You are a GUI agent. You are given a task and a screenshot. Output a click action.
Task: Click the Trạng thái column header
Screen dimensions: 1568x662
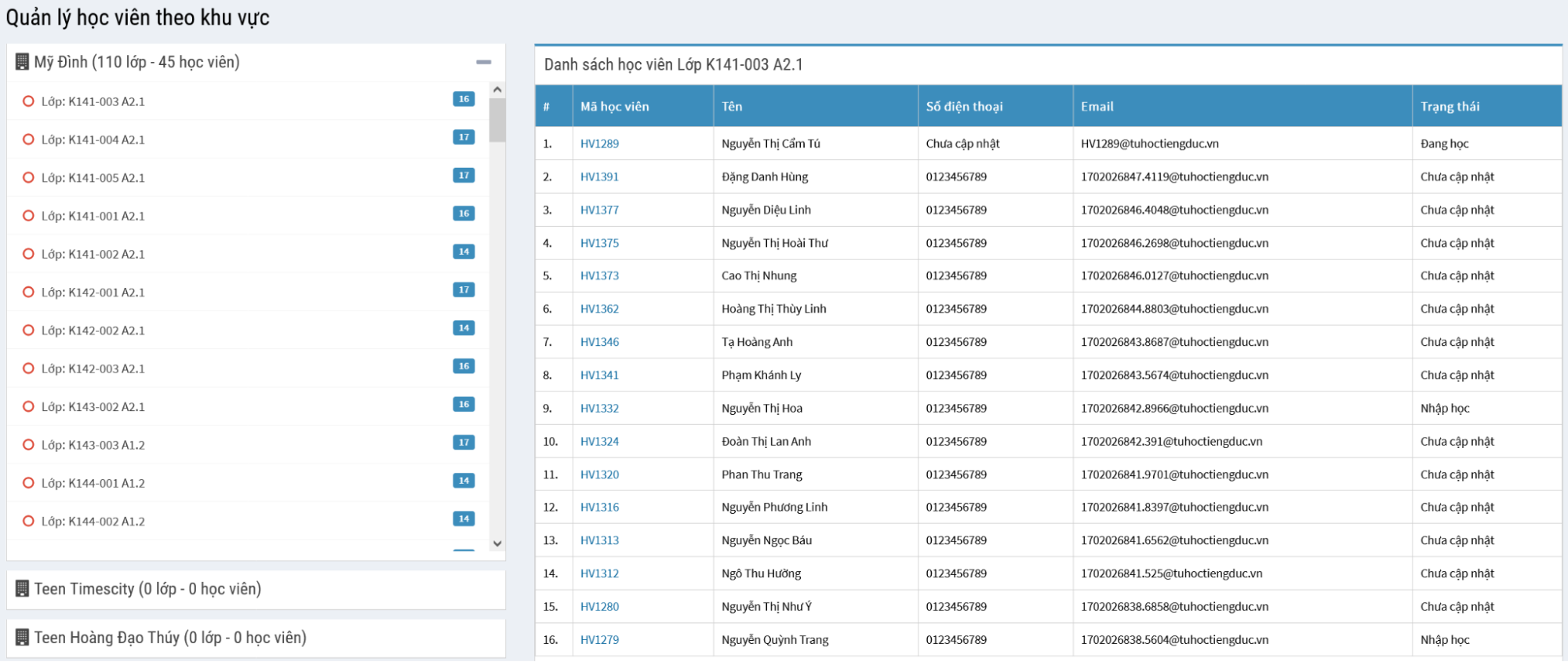pos(1450,107)
